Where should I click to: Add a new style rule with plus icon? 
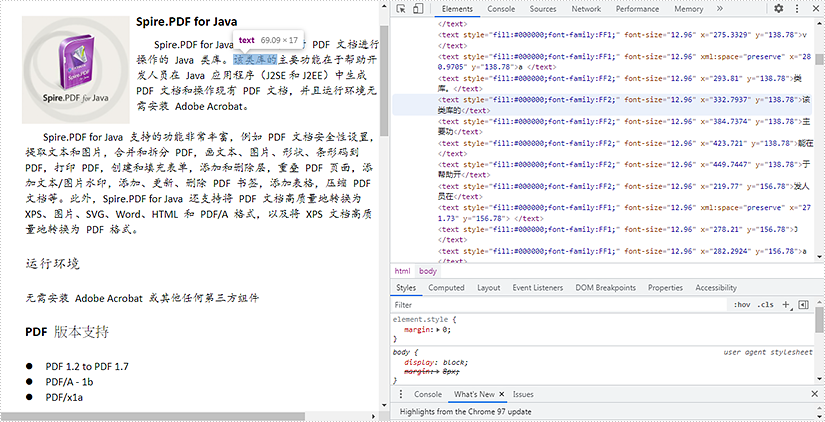click(786, 304)
